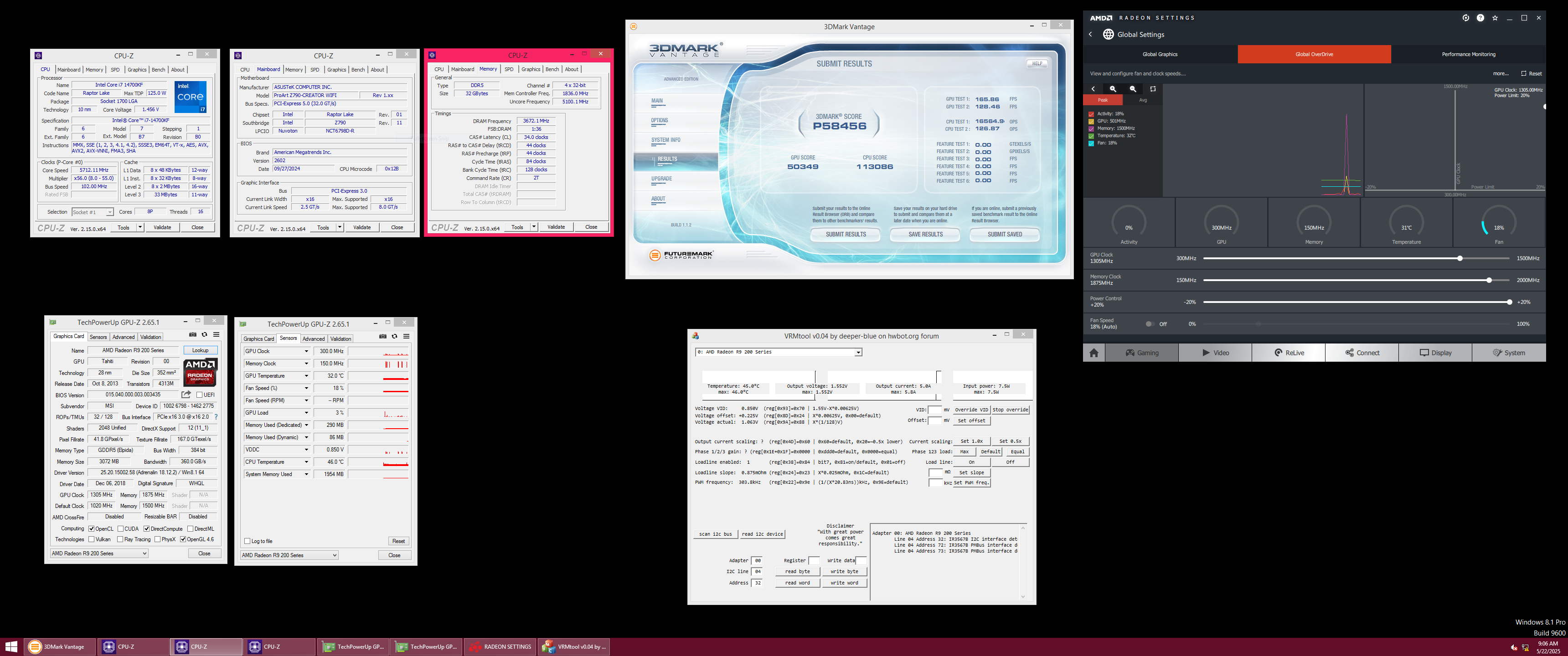This screenshot has width=1568, height=656.
Task: Switch to the Performance Monitoring tab
Action: pos(1468,54)
